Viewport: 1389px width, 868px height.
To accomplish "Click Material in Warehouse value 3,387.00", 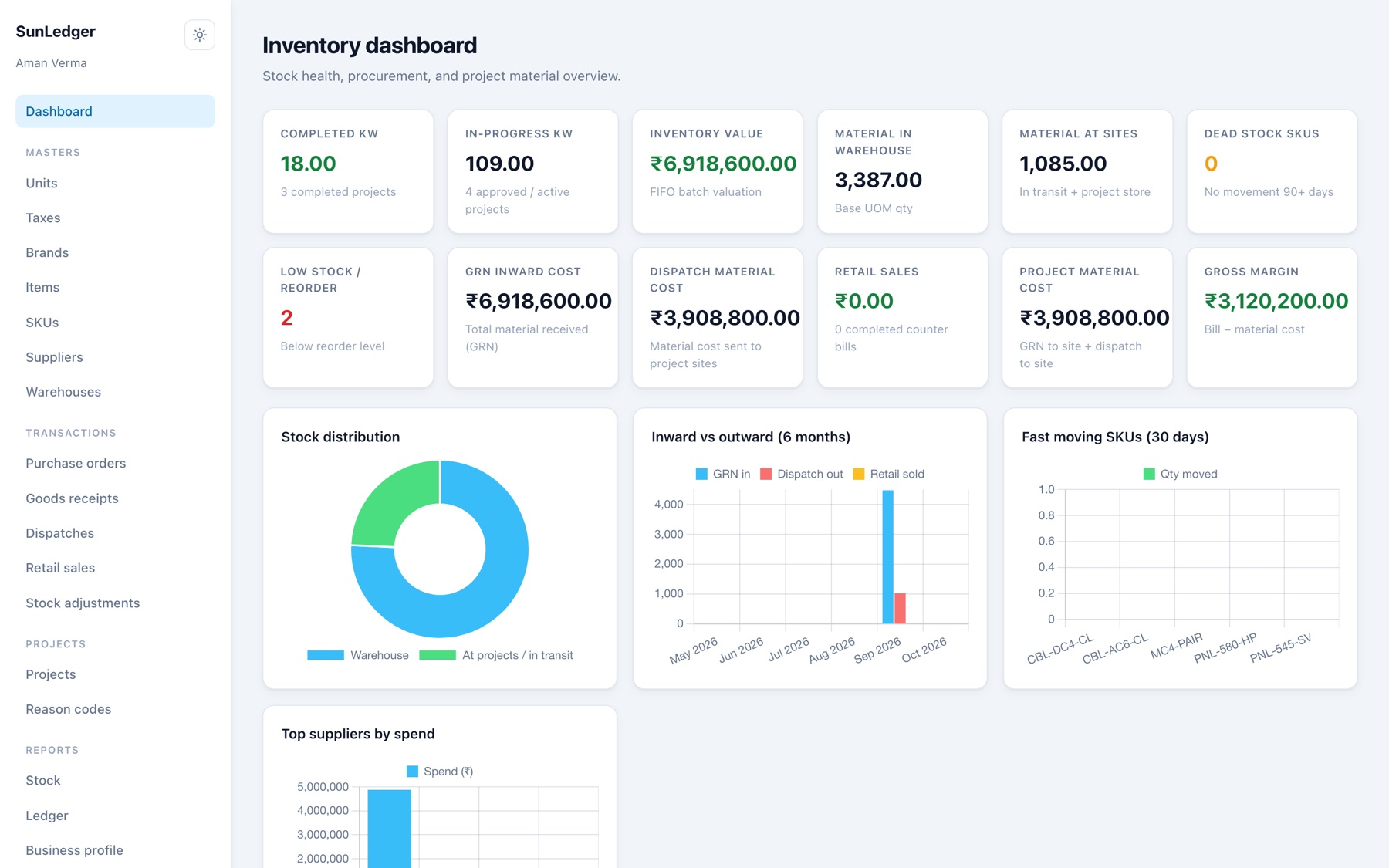I will (878, 180).
